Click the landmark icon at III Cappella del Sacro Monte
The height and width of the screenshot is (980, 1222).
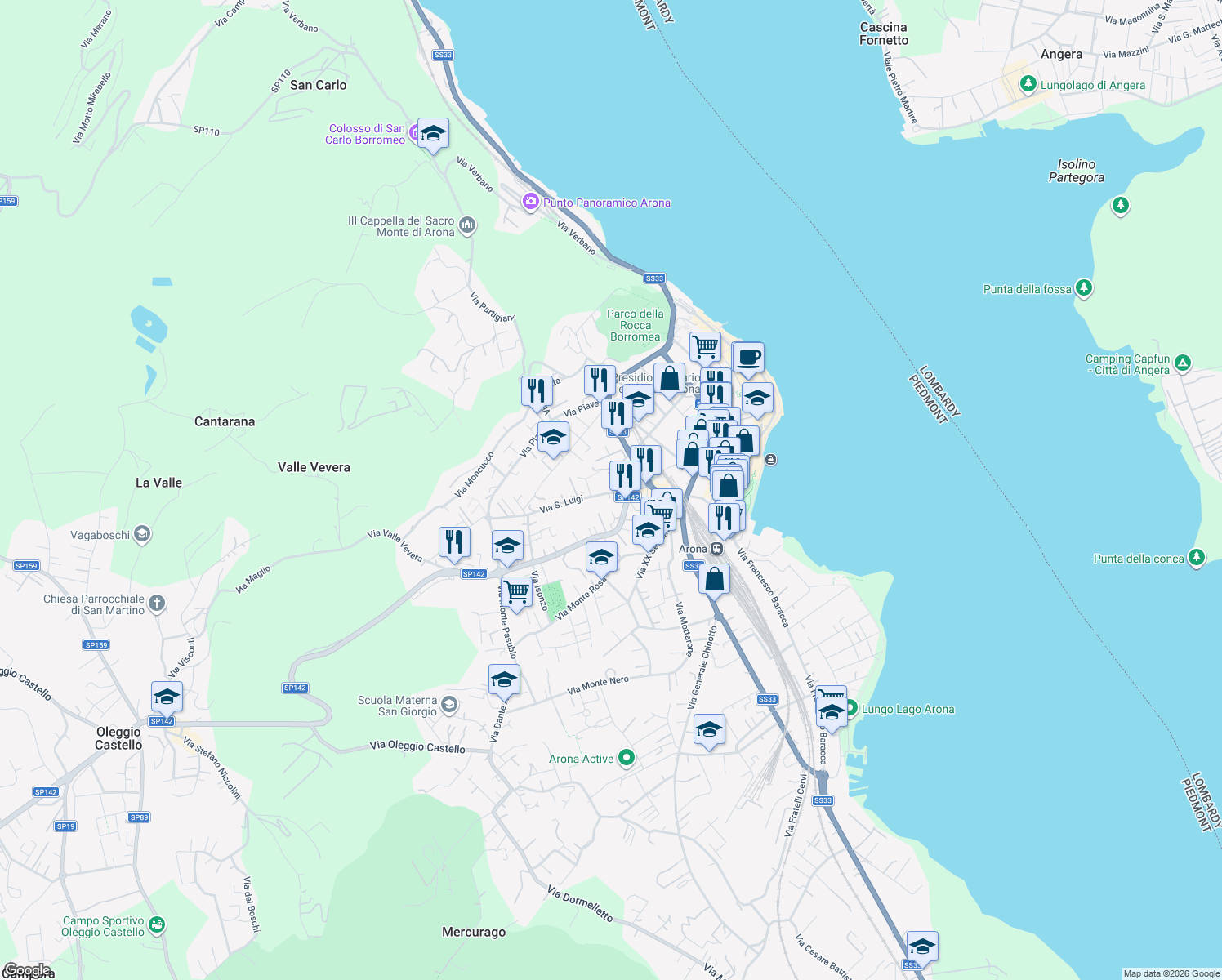[466, 225]
